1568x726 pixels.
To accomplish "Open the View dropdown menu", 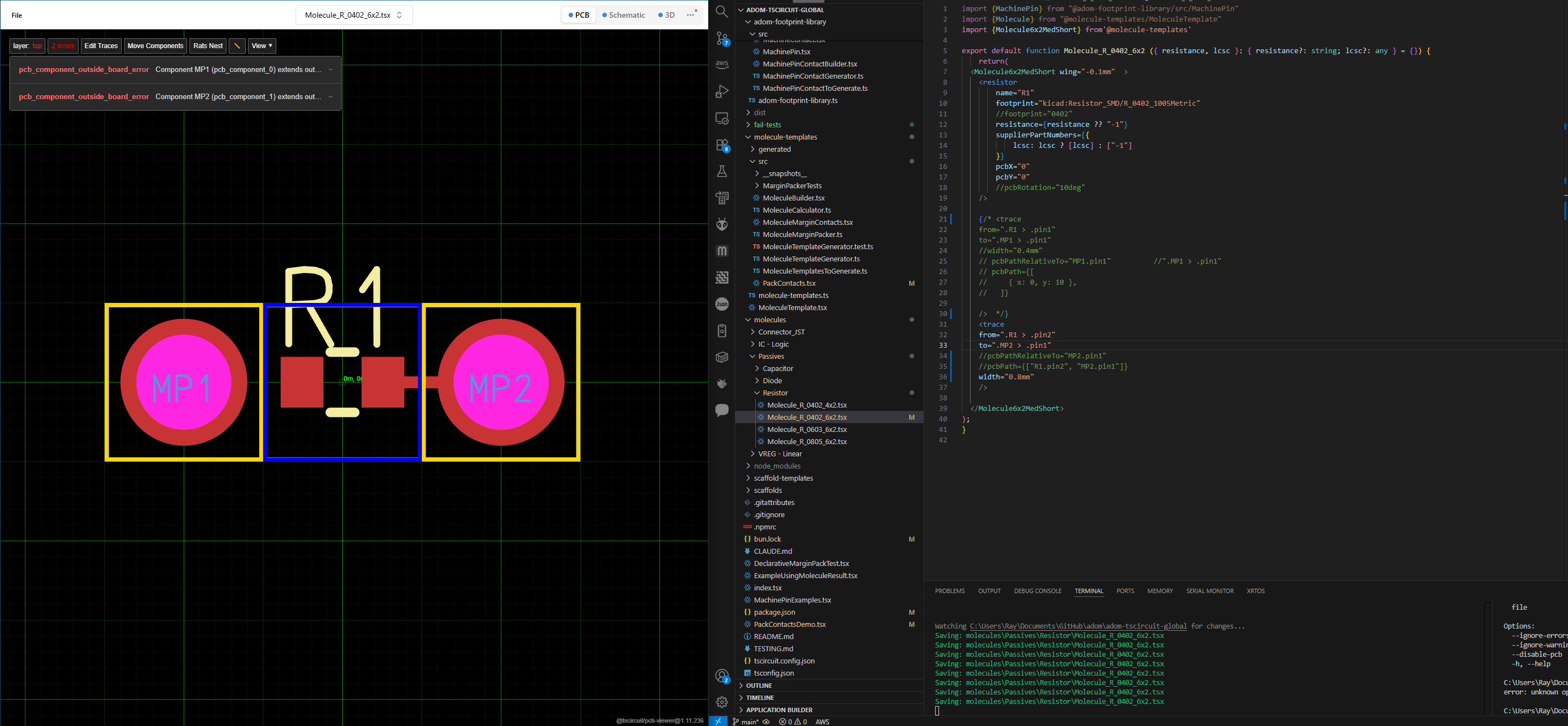I will (x=262, y=45).
